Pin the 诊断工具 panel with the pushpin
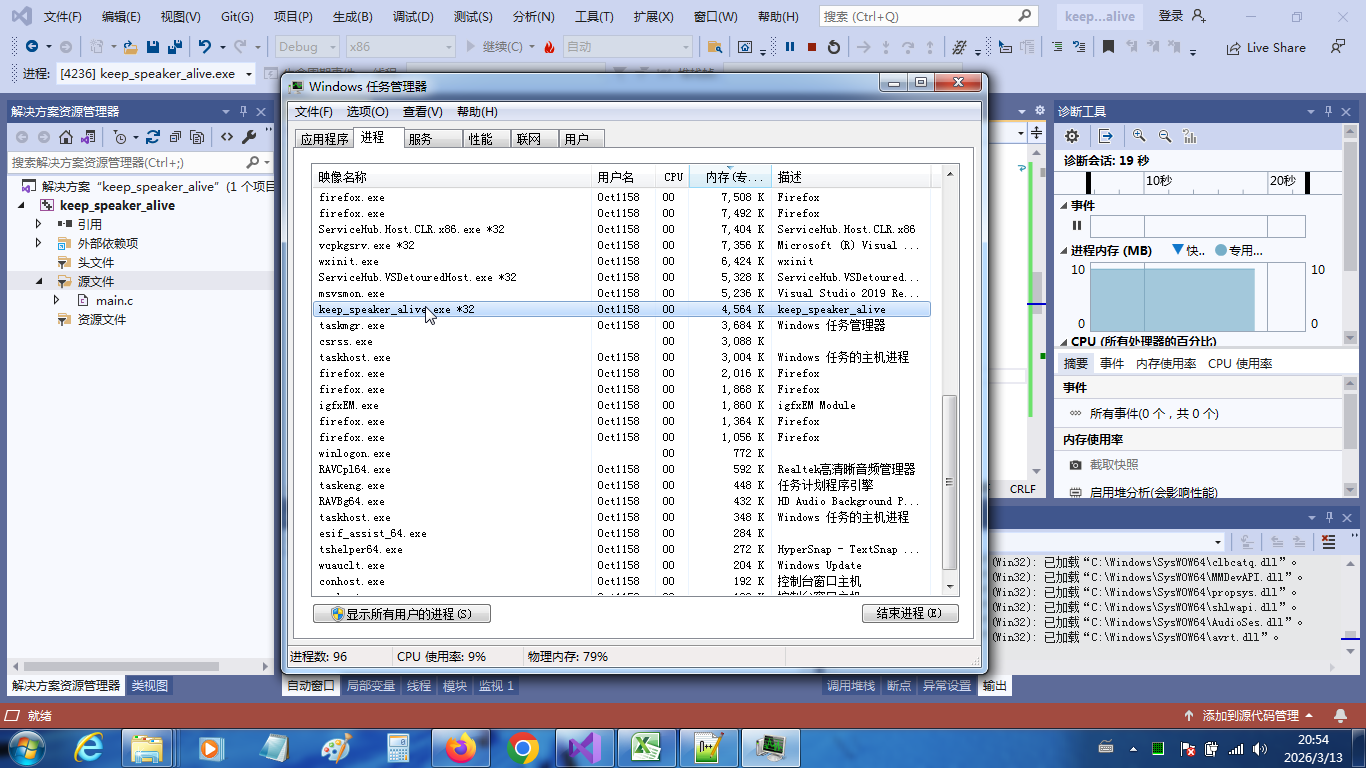Viewport: 1366px width, 768px height. [1328, 112]
